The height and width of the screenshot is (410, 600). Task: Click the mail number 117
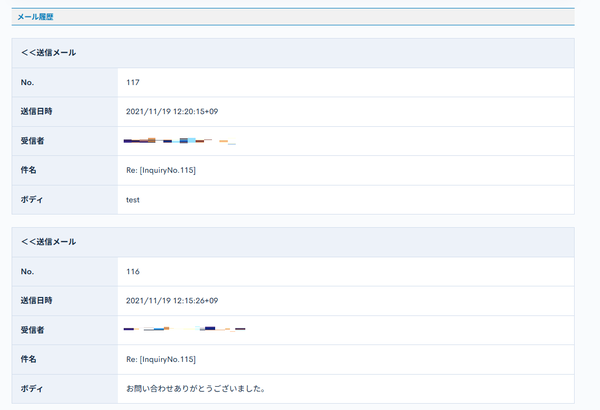133,82
